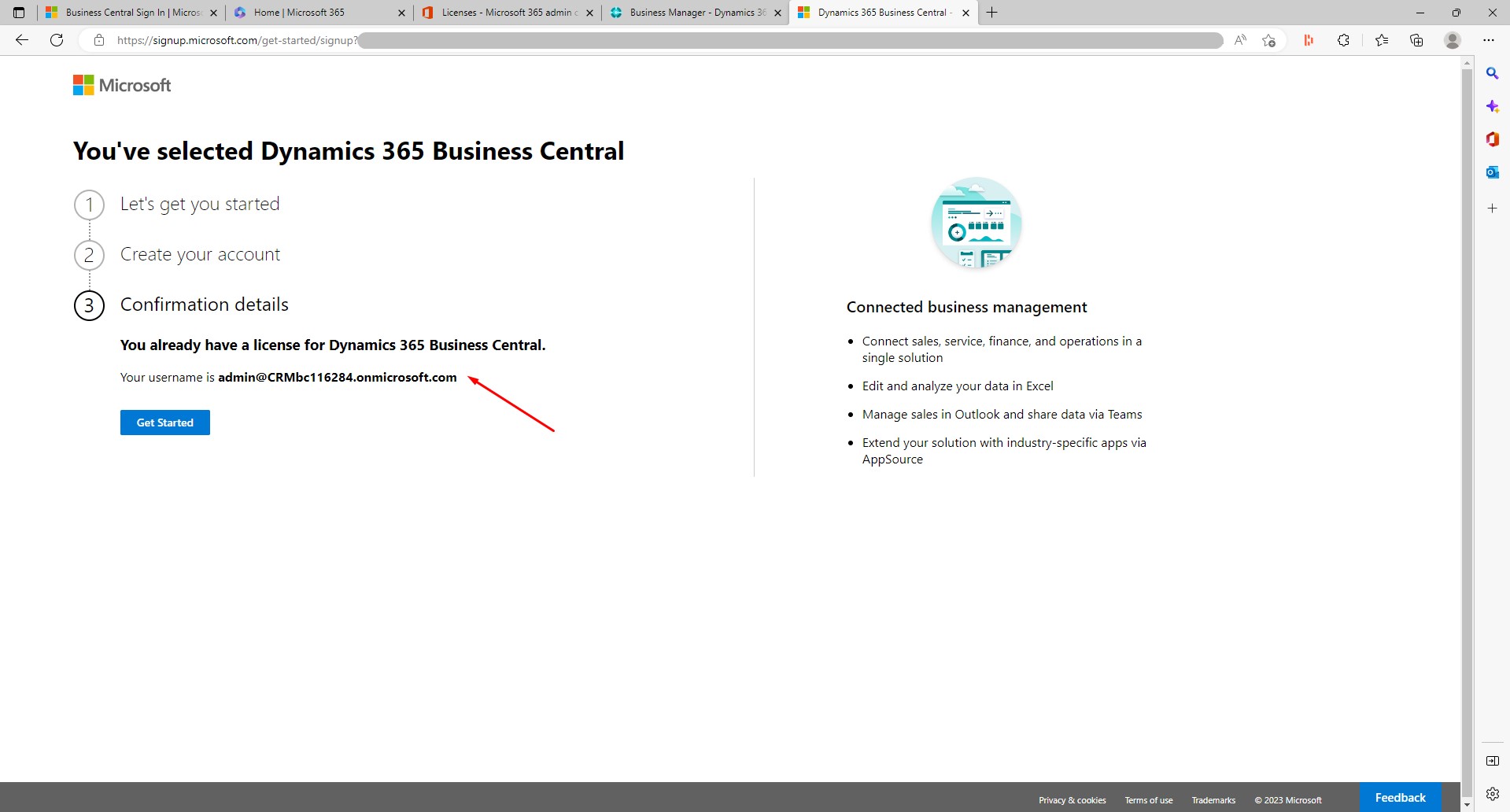Image resolution: width=1510 pixels, height=812 pixels.
Task: Close the Business Central Sign In tab
Action: tap(213, 13)
